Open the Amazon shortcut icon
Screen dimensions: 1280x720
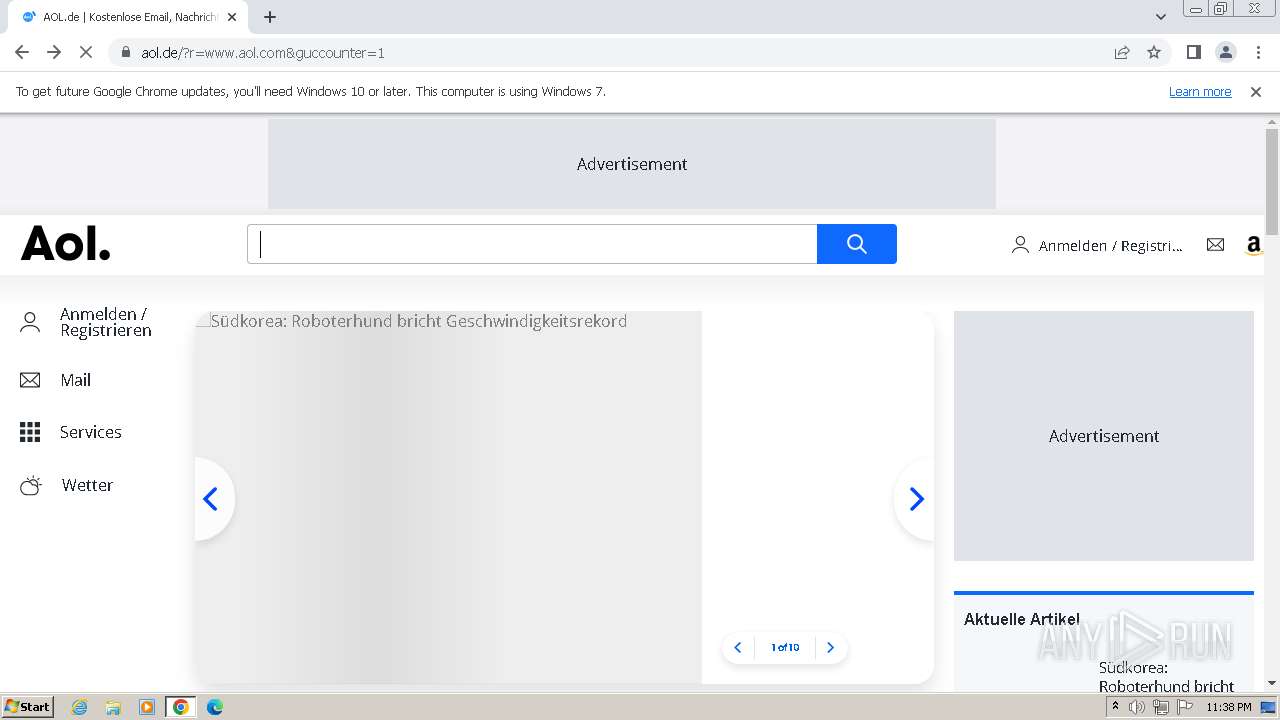[1254, 245]
